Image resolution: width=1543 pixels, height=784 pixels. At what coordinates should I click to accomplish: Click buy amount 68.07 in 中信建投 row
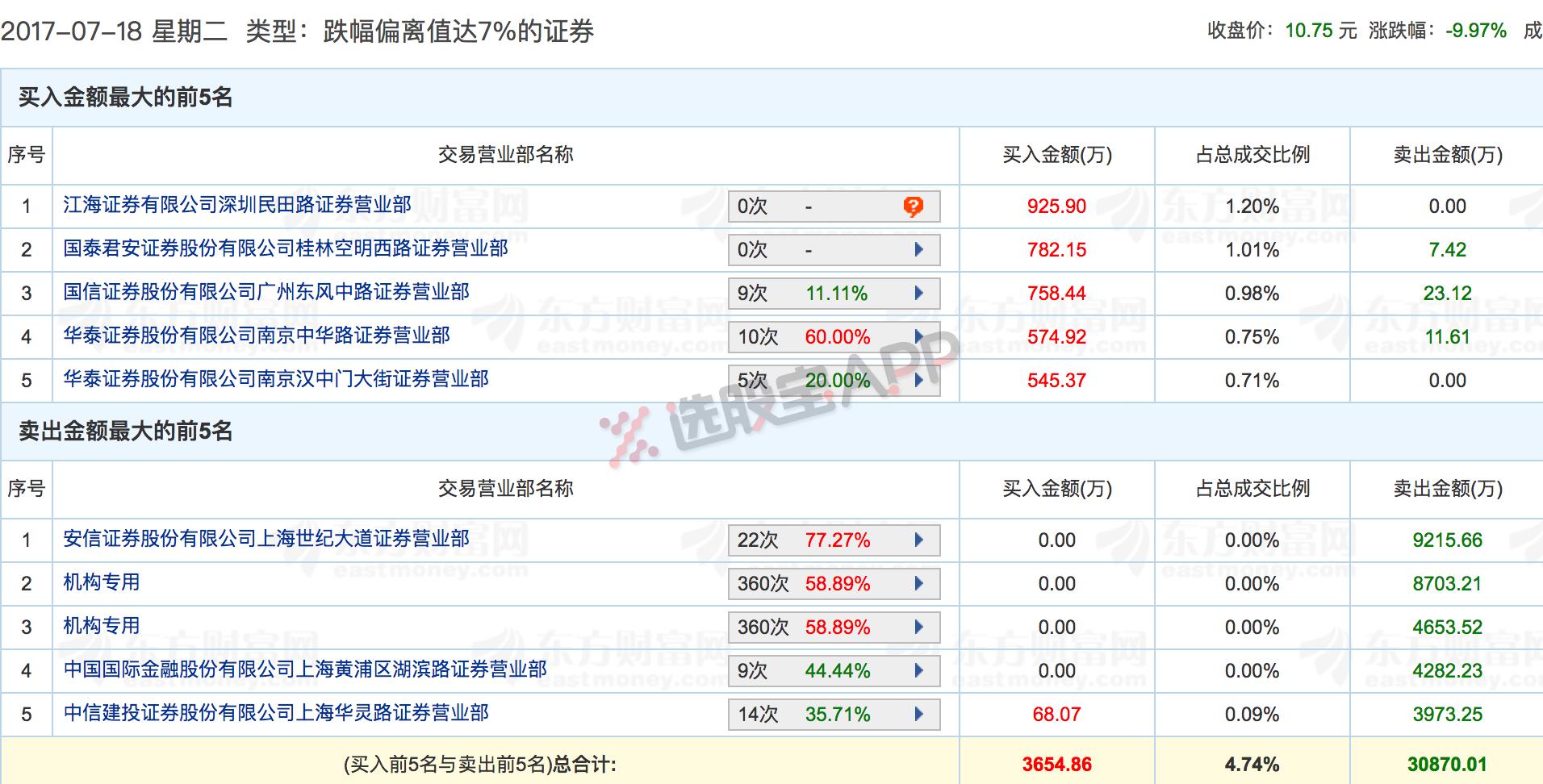click(1056, 715)
